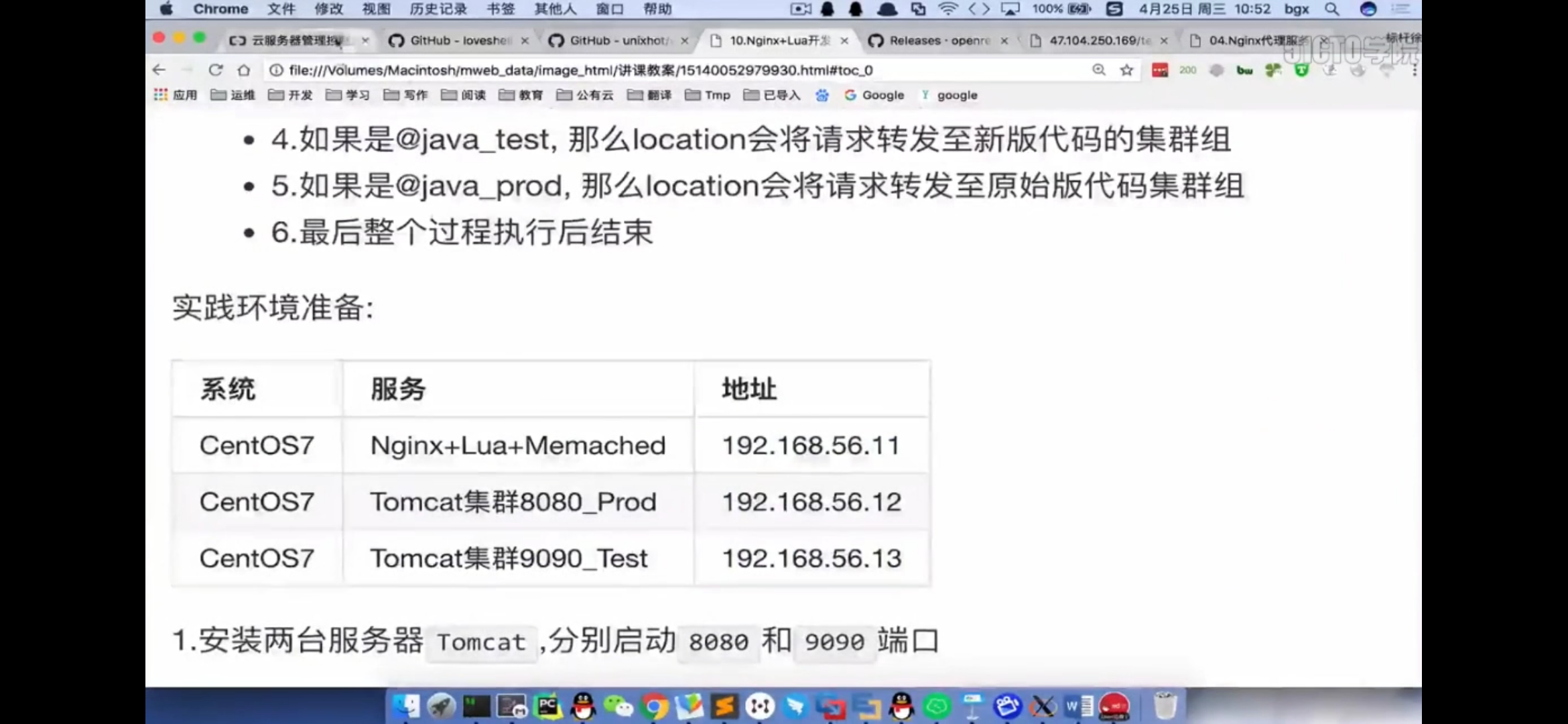Click the Siri icon in the menu bar

(1368, 9)
